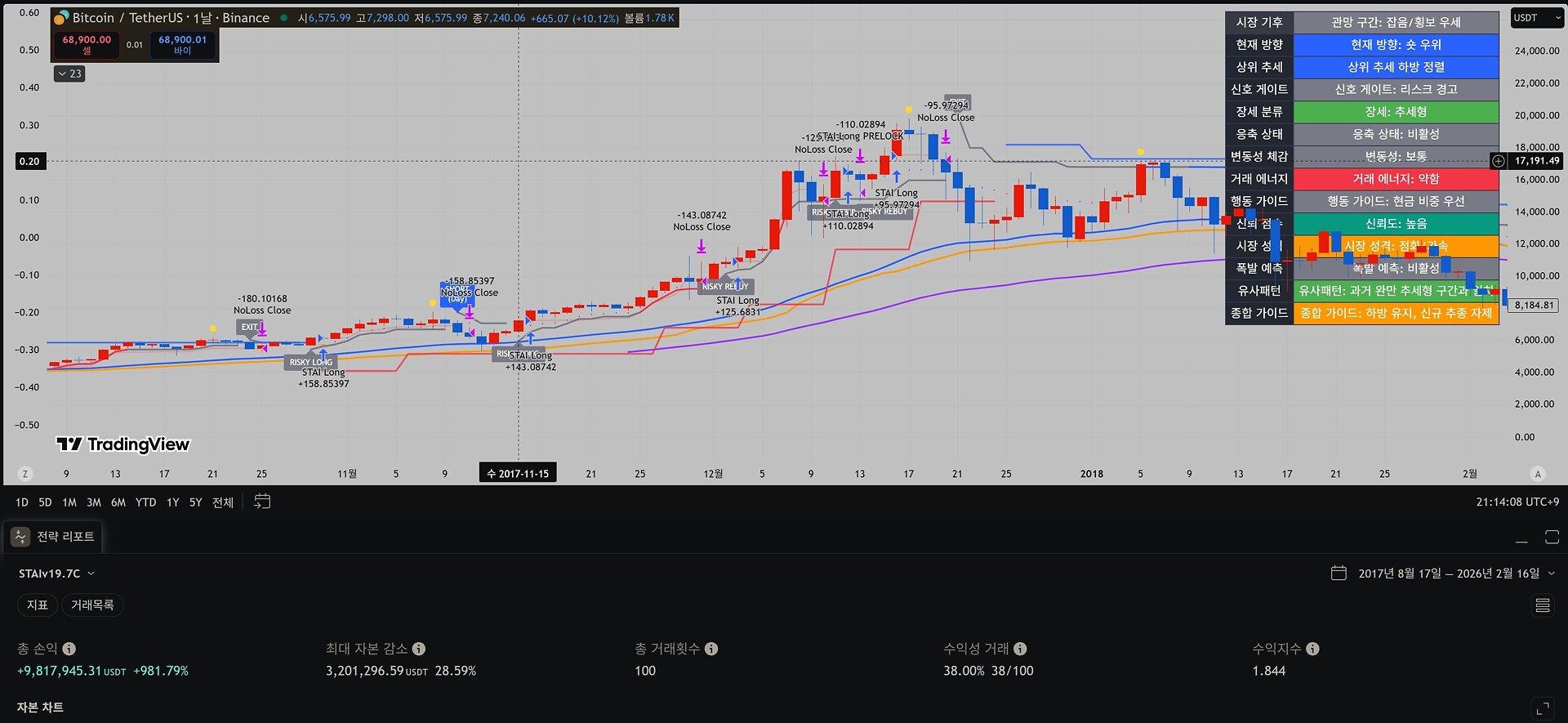Click the 68,900.01 바이 buy button
This screenshot has width=1568, height=723.
pos(182,44)
